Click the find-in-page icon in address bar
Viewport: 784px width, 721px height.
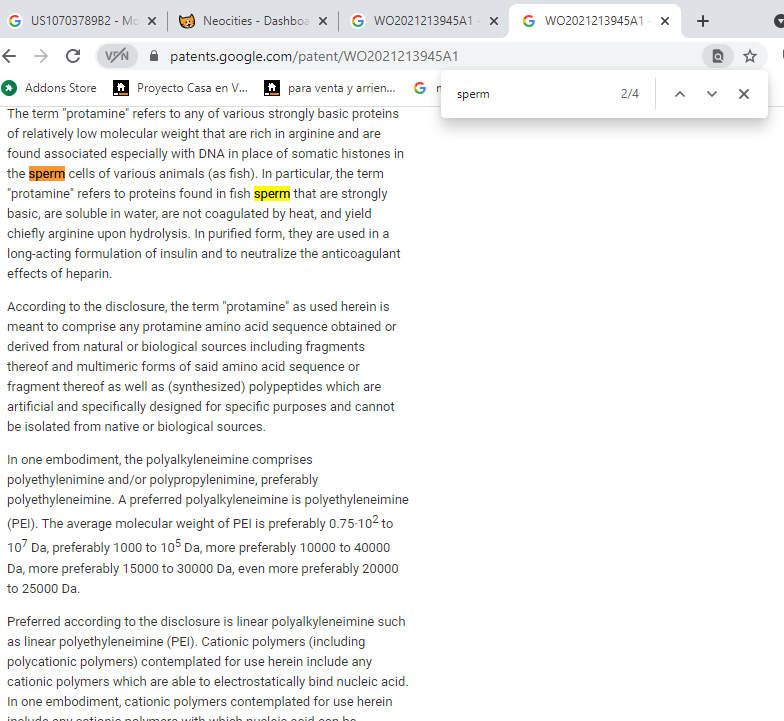tap(717, 56)
